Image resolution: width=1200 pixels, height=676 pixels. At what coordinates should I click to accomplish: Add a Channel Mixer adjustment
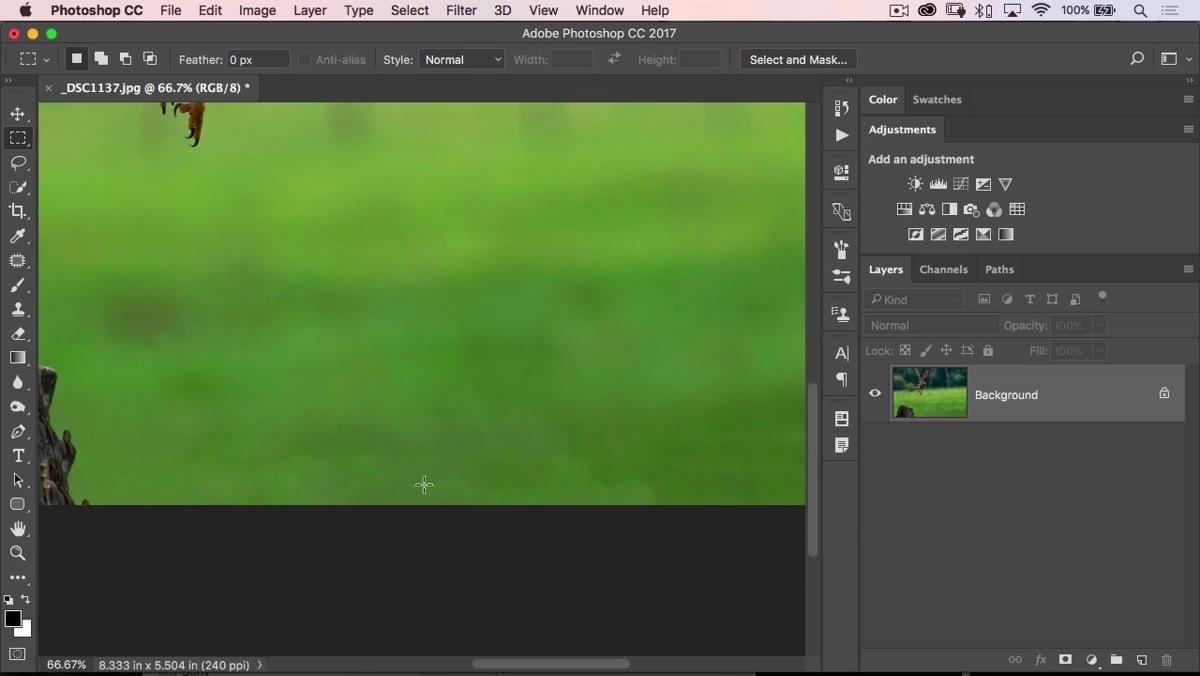coord(994,209)
